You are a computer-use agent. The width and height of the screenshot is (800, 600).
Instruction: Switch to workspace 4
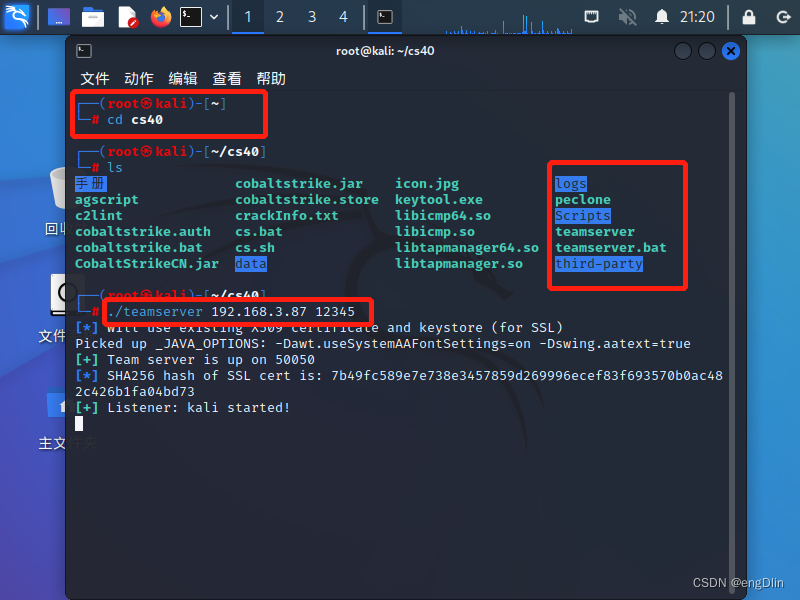[x=343, y=17]
